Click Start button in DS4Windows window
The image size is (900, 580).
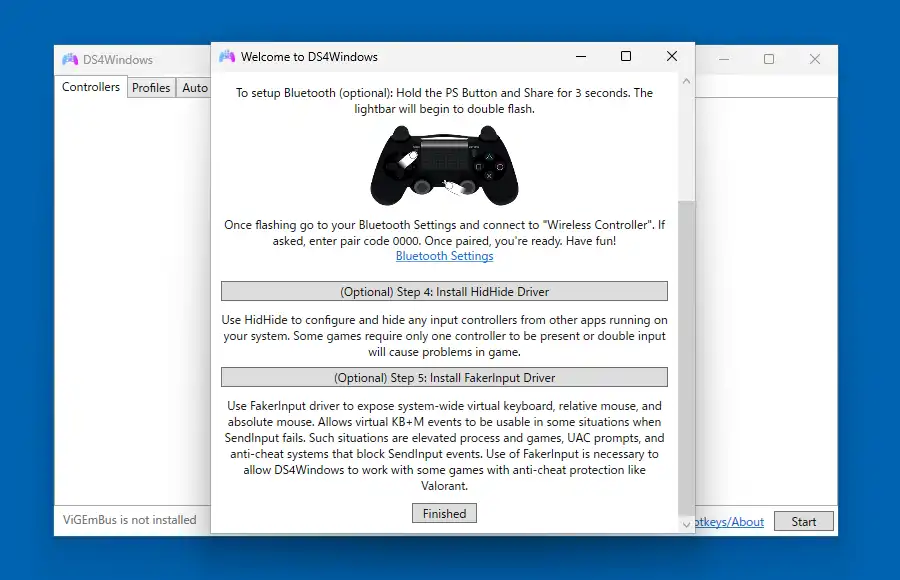(804, 521)
